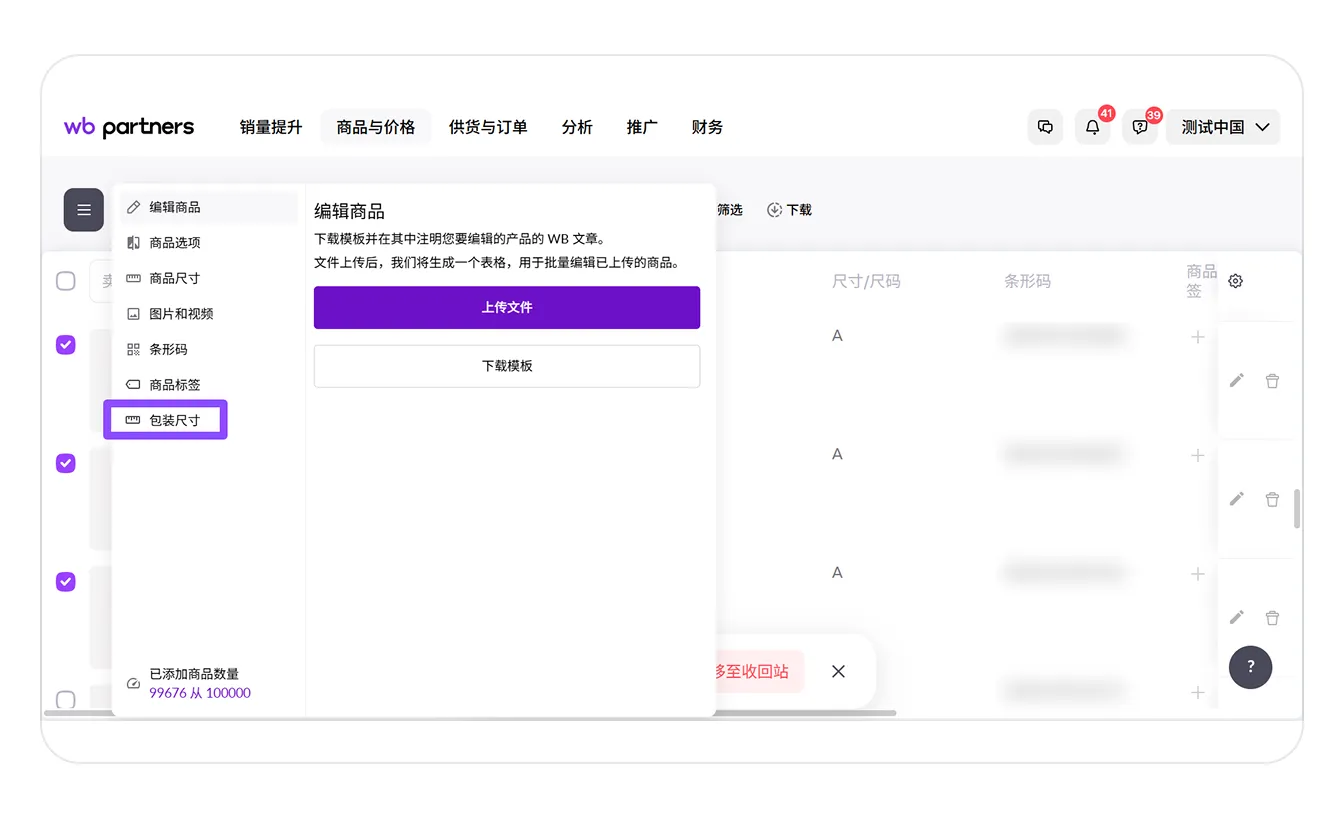Open the 商品与价格 menu
This screenshot has height=818, width=1344.
click(x=376, y=127)
